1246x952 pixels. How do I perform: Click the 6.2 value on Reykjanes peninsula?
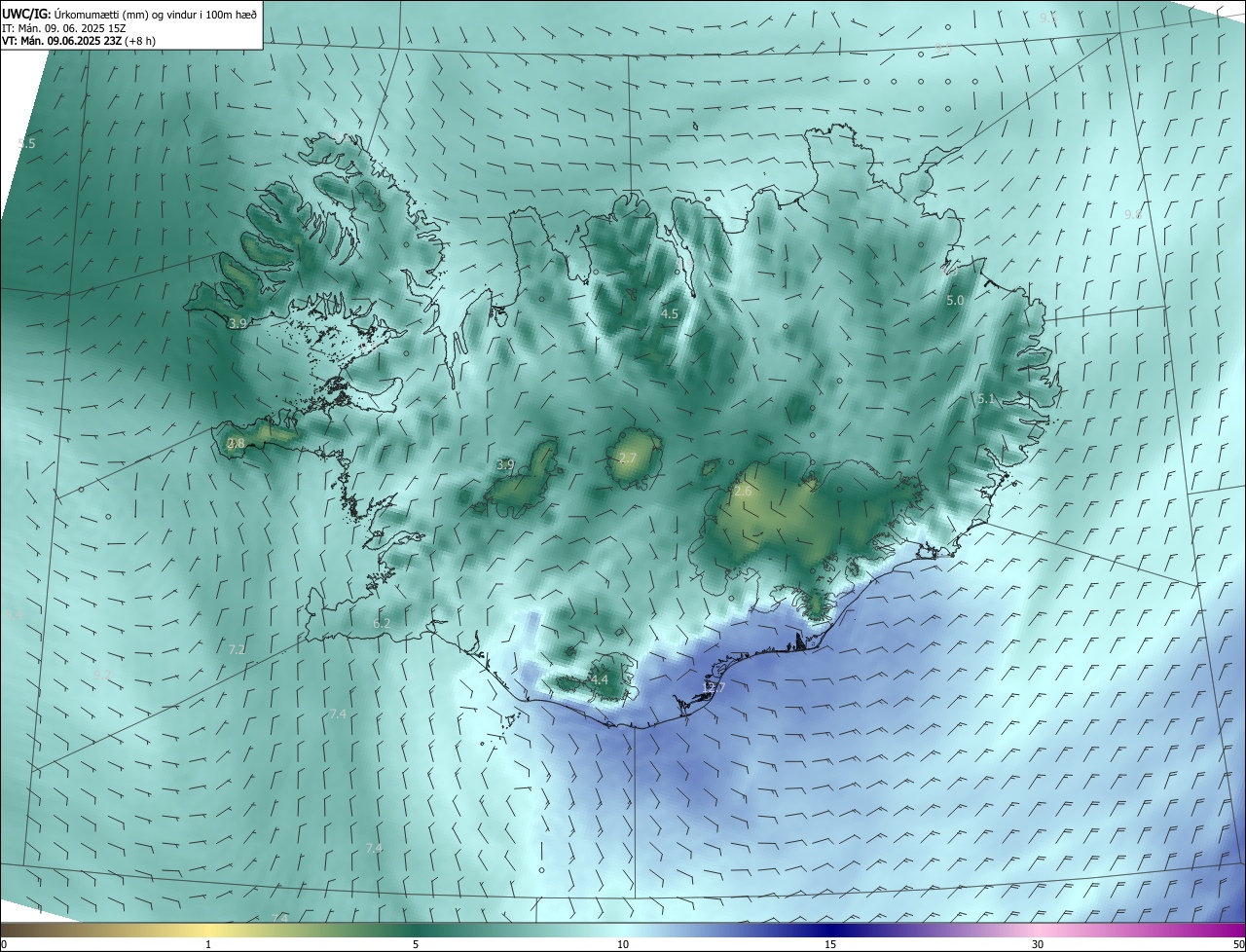click(382, 623)
